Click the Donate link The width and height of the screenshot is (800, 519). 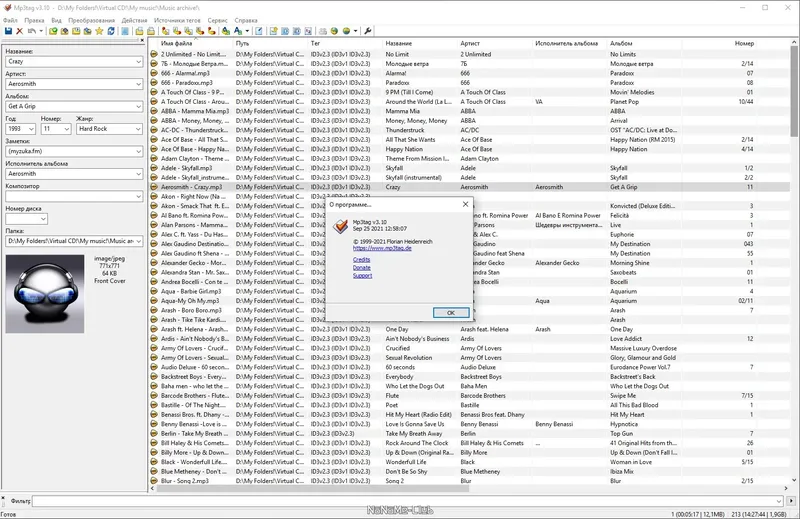(362, 267)
